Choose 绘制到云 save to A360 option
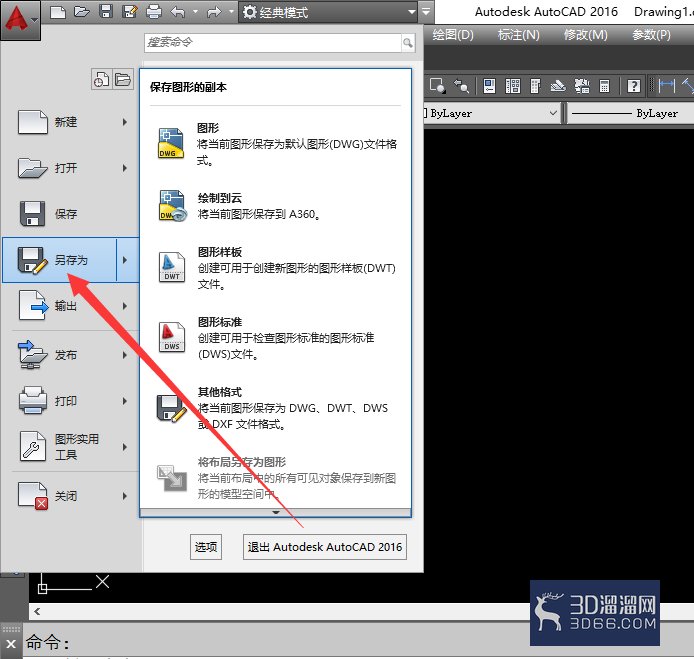This screenshot has height=659, width=694. click(276, 206)
